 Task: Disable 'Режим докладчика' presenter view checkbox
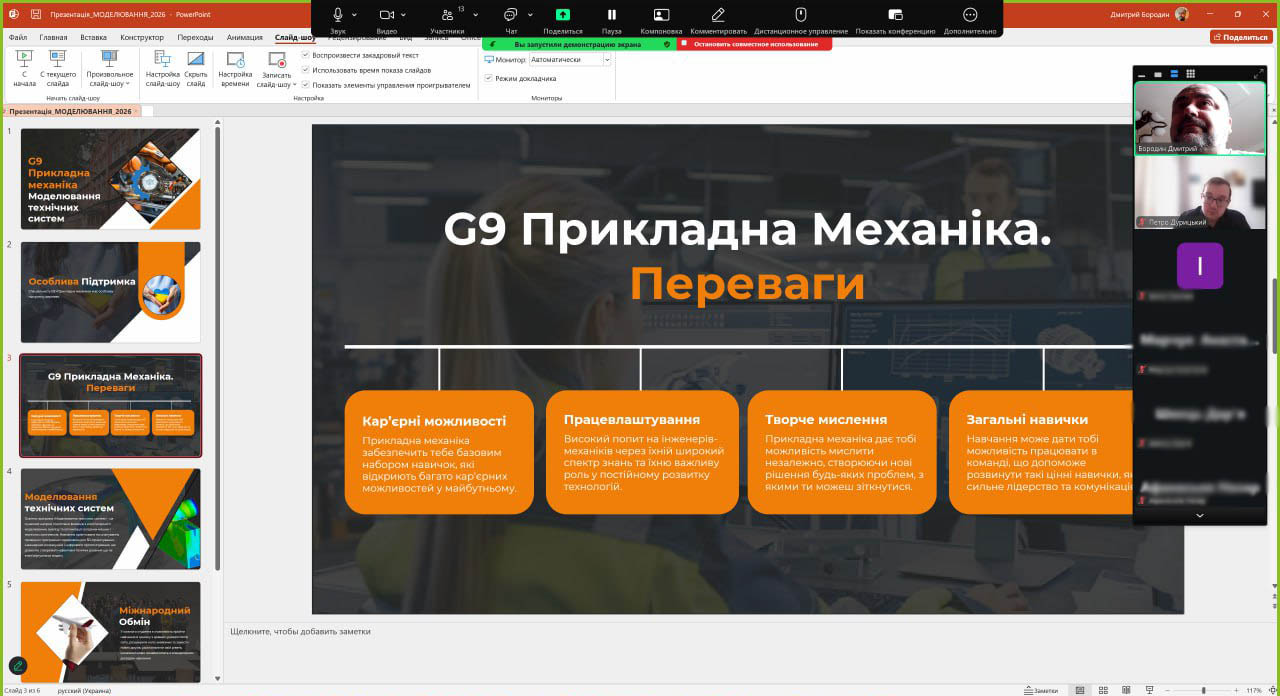tap(488, 78)
